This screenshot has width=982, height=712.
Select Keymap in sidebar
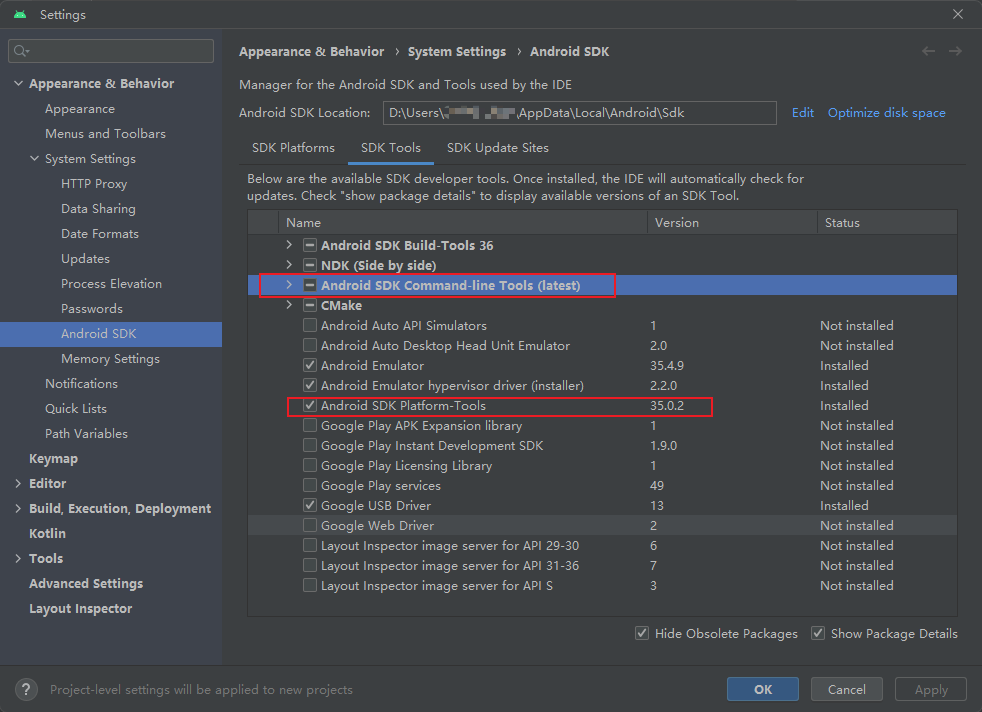click(x=54, y=459)
